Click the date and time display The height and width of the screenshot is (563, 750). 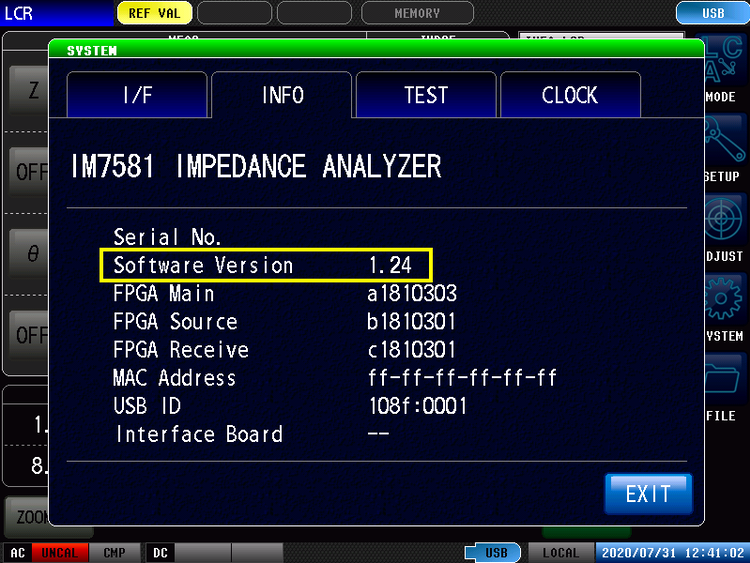673,552
